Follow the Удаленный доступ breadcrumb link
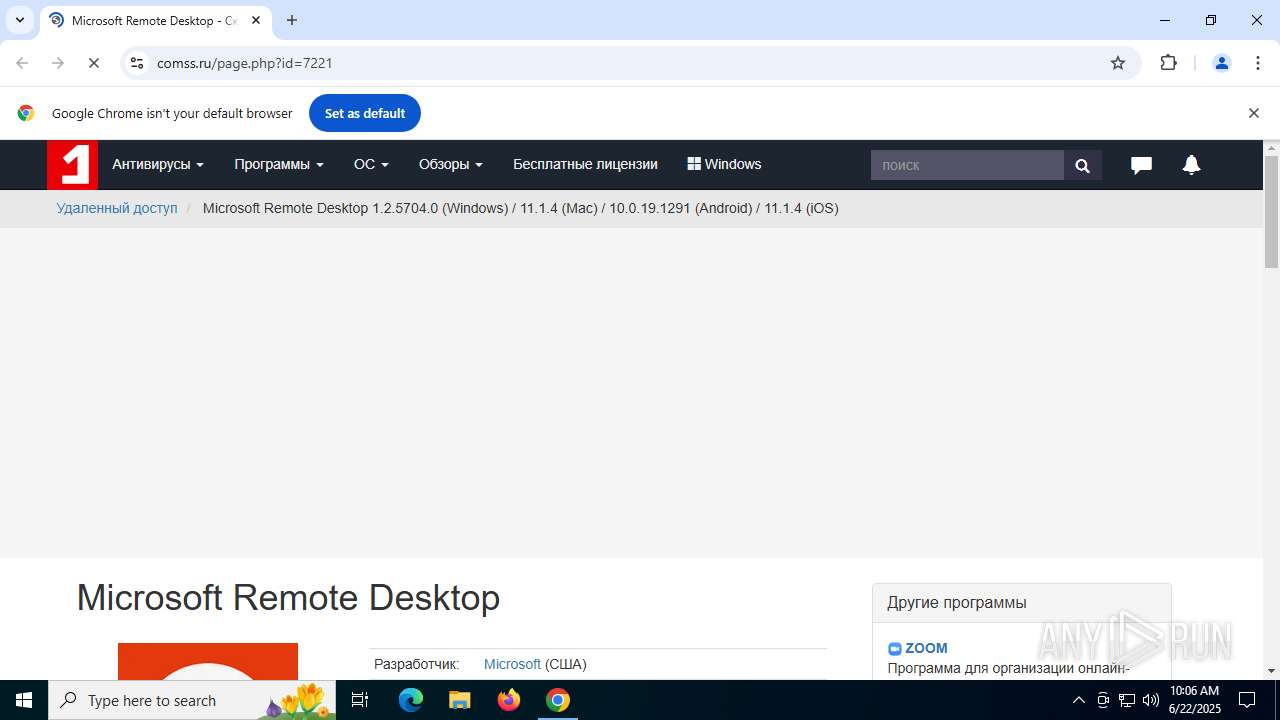Image resolution: width=1280 pixels, height=720 pixels. click(117, 208)
